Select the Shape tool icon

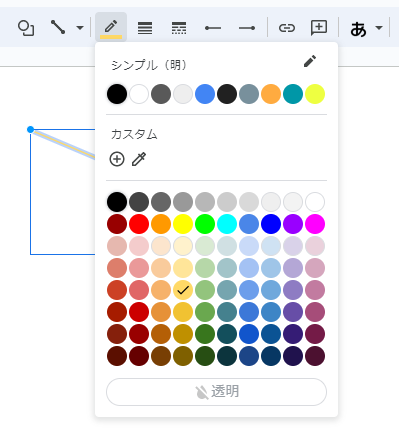click(x=26, y=28)
